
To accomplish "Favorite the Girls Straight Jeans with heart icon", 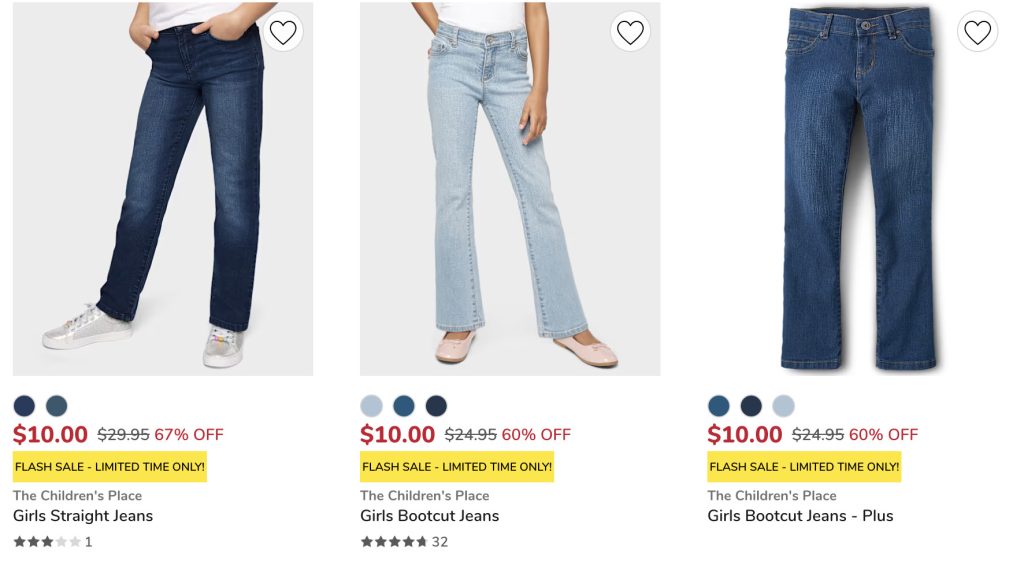I will click(283, 33).
